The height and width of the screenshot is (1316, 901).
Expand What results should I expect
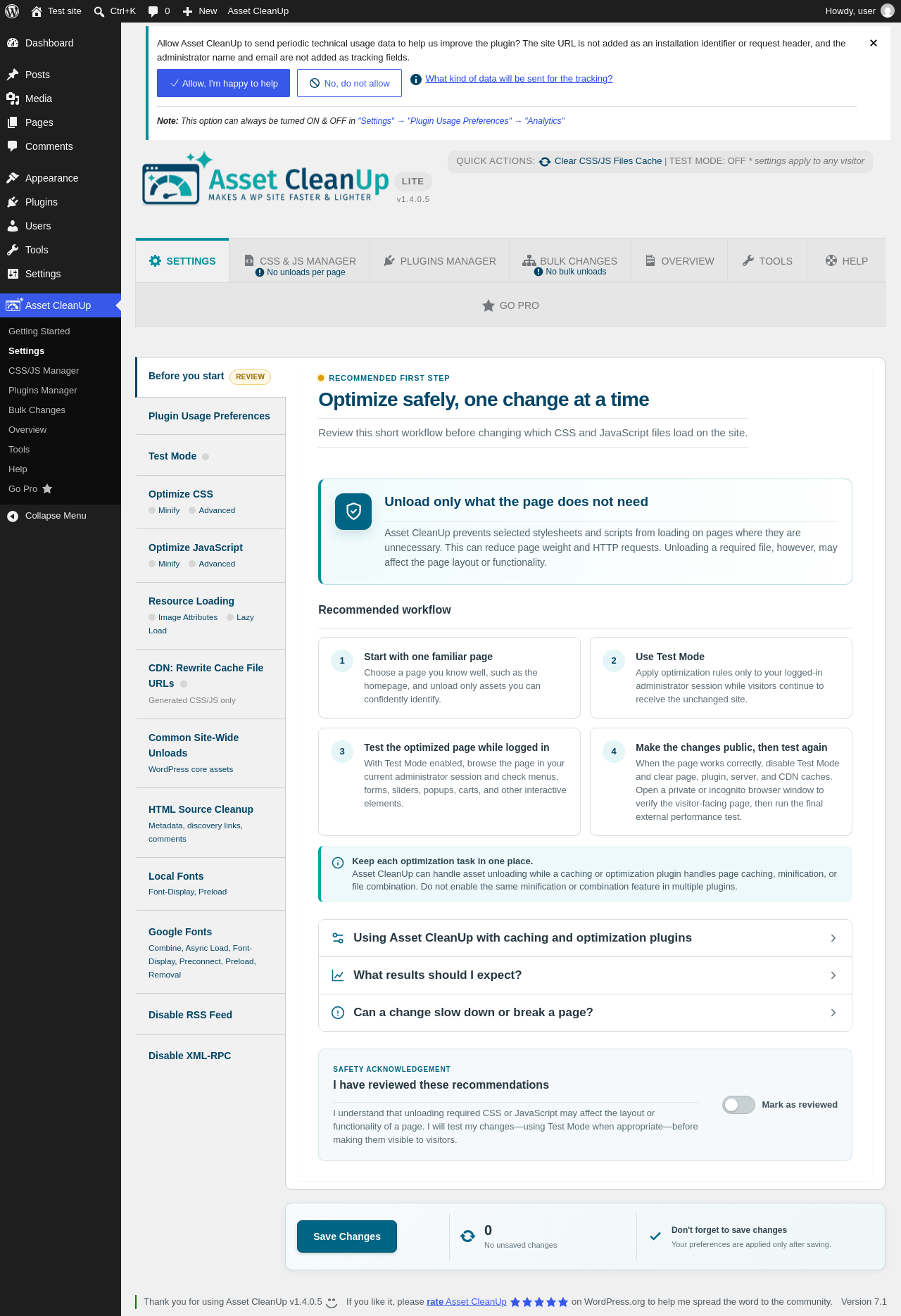(585, 975)
